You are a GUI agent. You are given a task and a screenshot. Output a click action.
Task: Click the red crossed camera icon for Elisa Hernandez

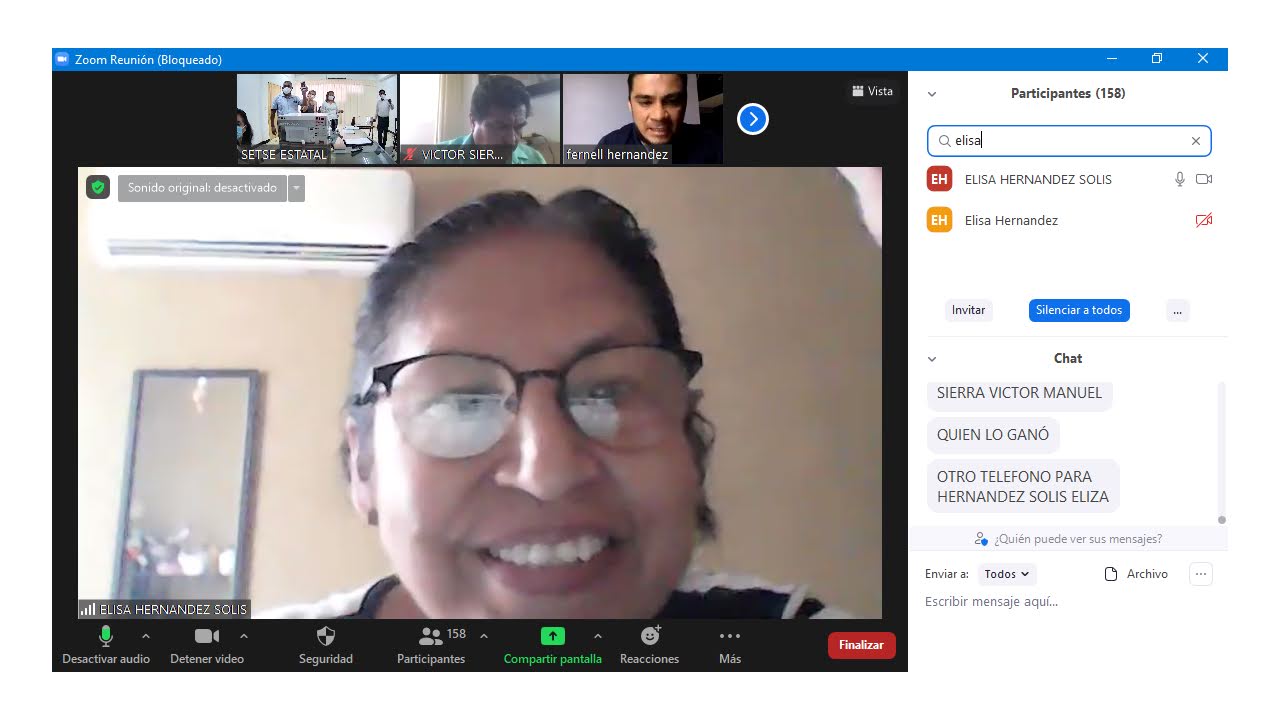[1204, 220]
